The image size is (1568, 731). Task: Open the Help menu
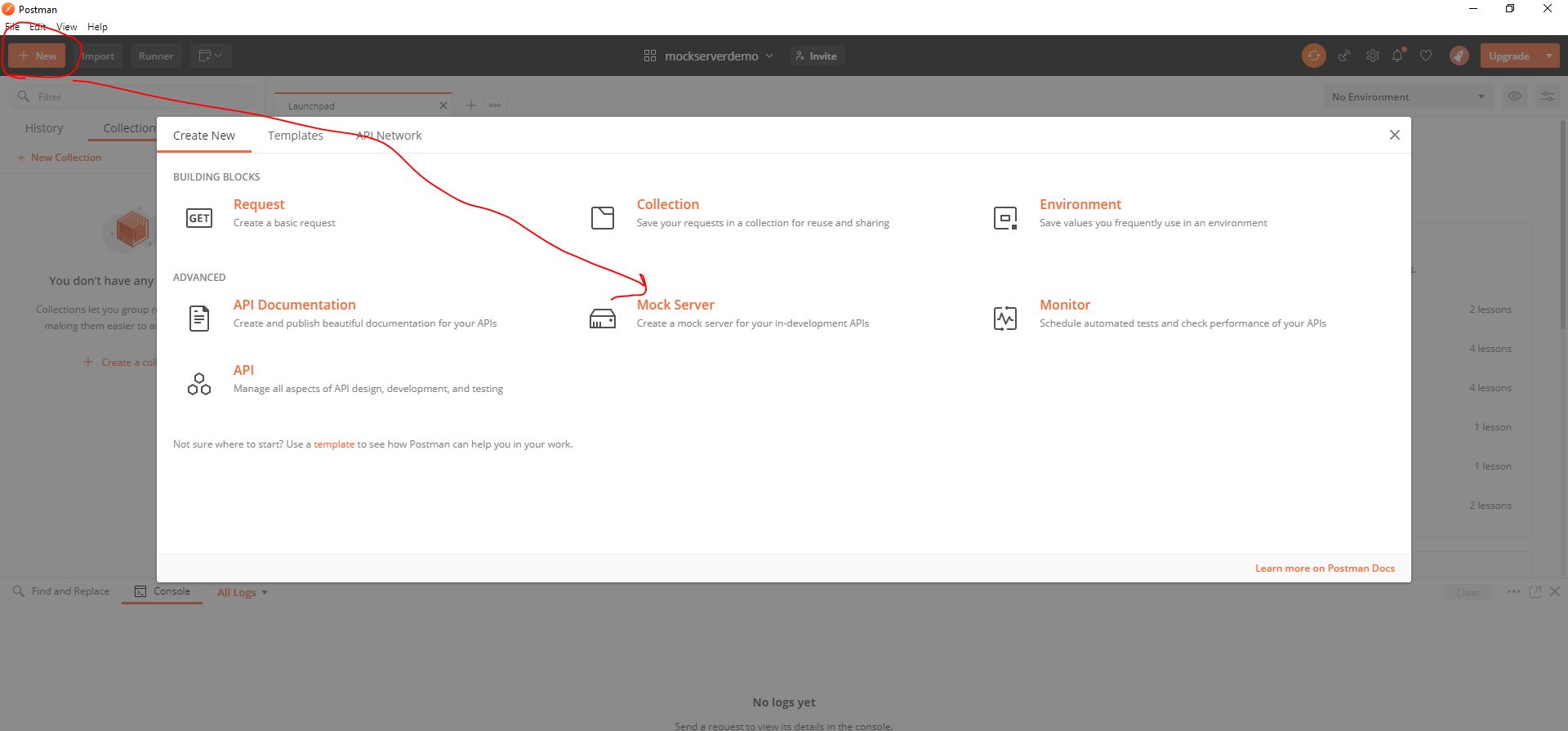pos(97,27)
